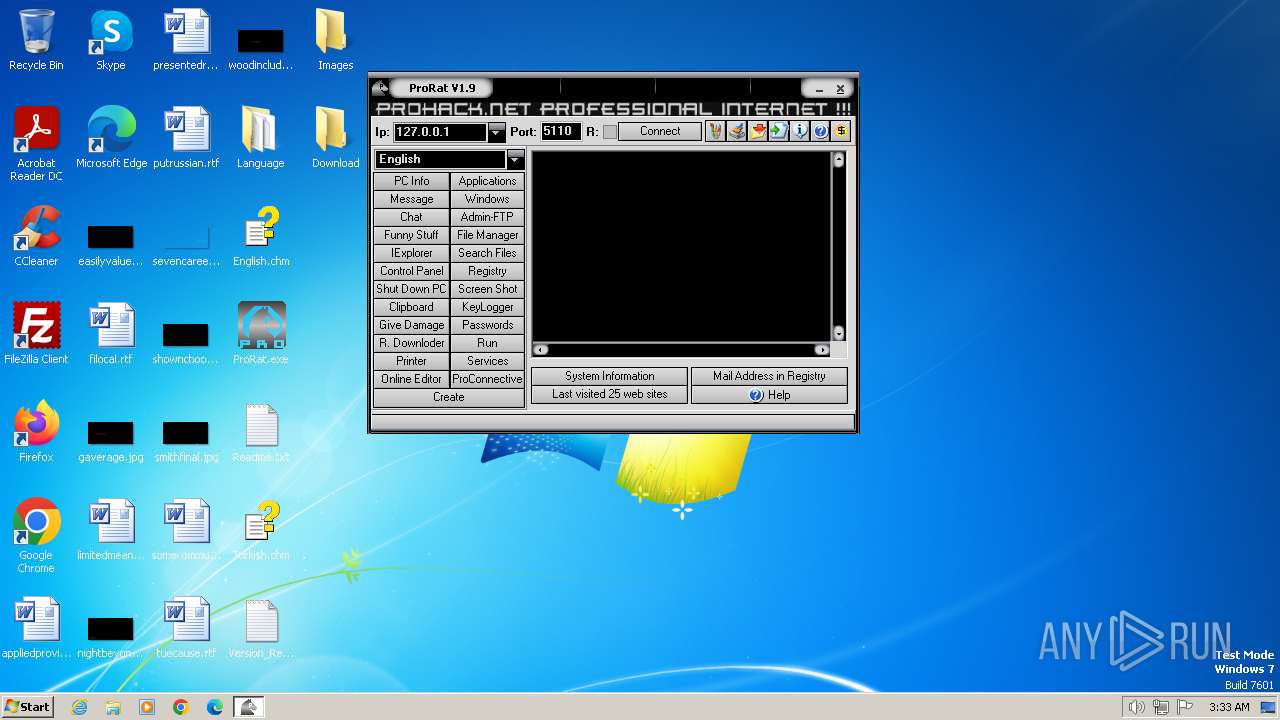The width and height of the screenshot is (1280, 720).
Task: Click the Ip field showing 127.0.0.1
Action: click(440, 132)
